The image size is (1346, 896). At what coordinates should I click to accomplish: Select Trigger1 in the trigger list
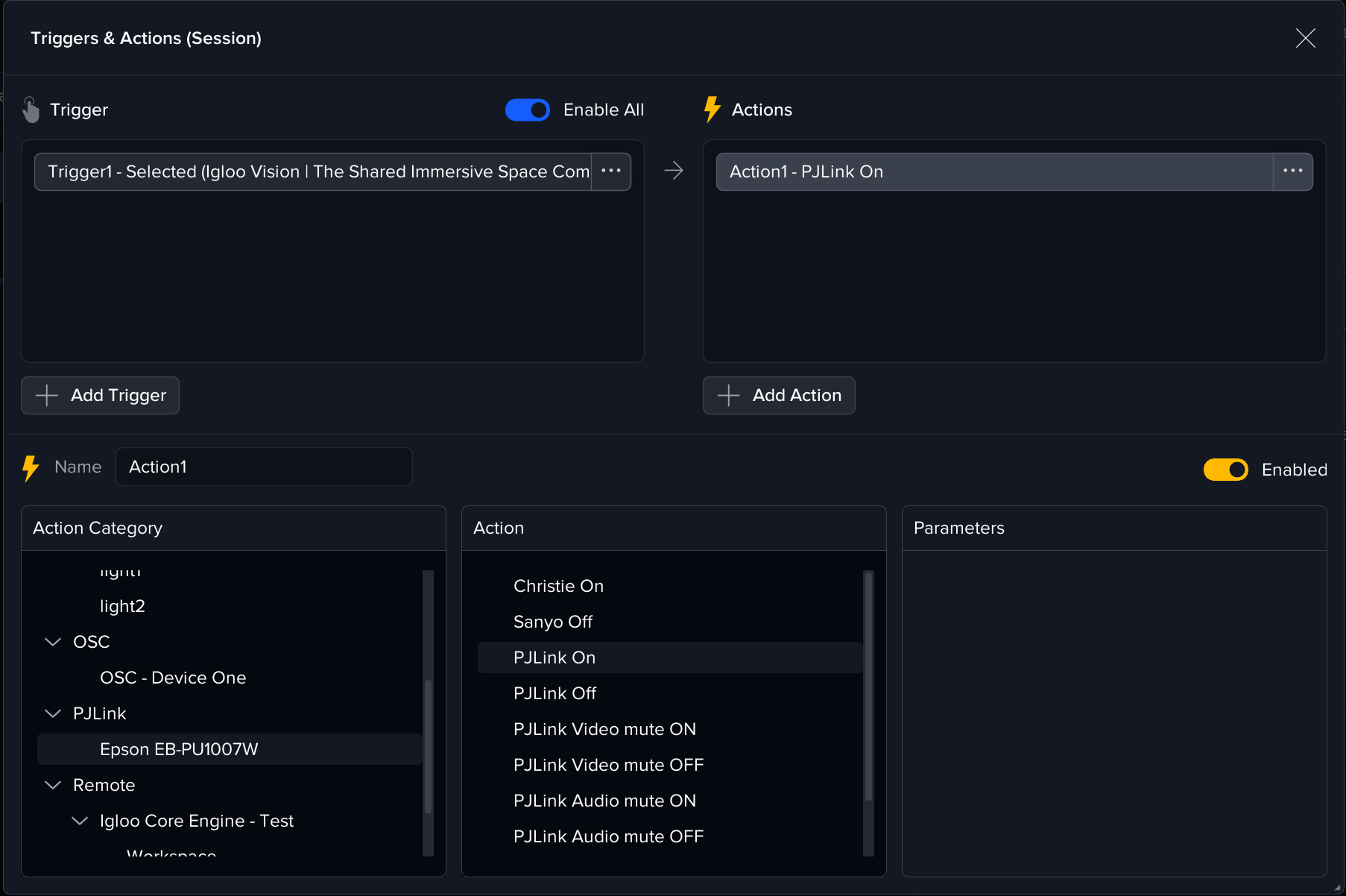coord(313,171)
